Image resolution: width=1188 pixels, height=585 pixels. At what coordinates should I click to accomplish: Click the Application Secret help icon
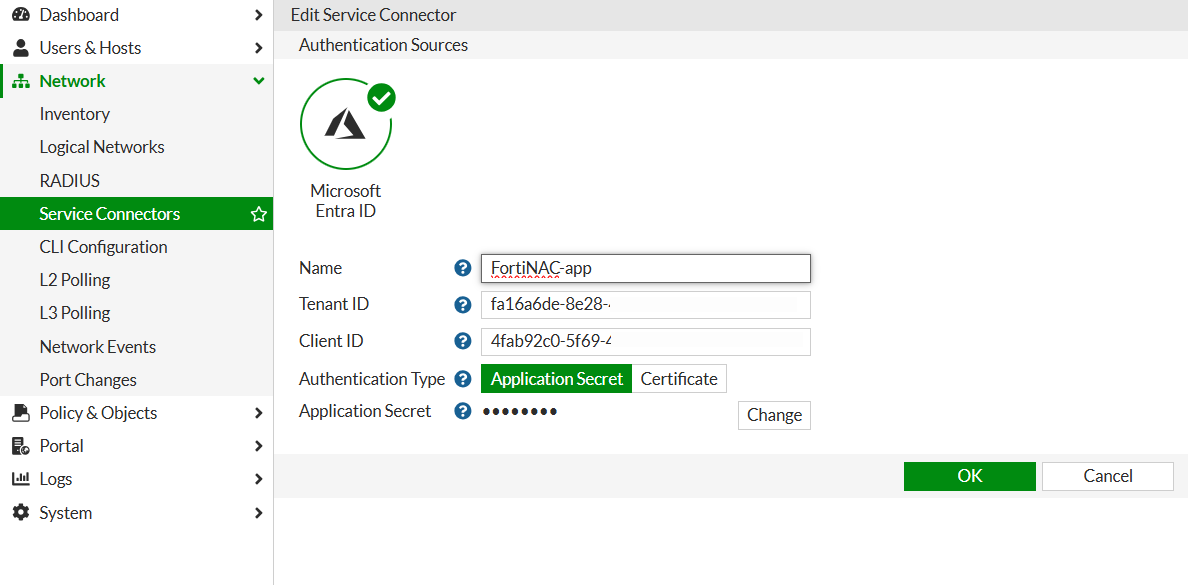[462, 411]
